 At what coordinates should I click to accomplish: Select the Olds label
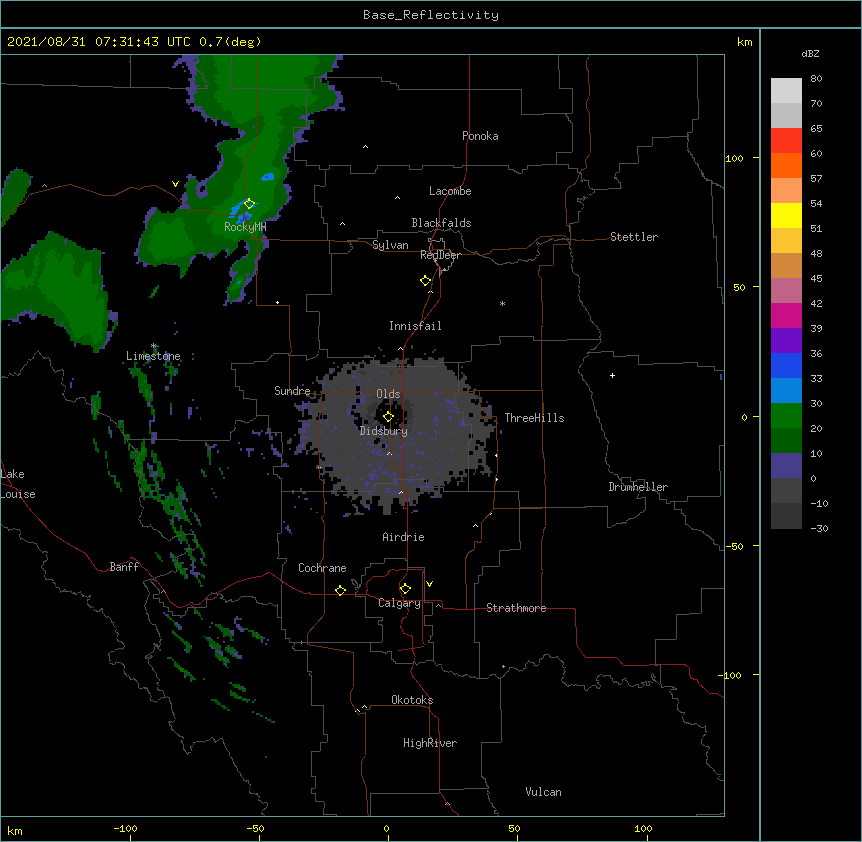[388, 394]
